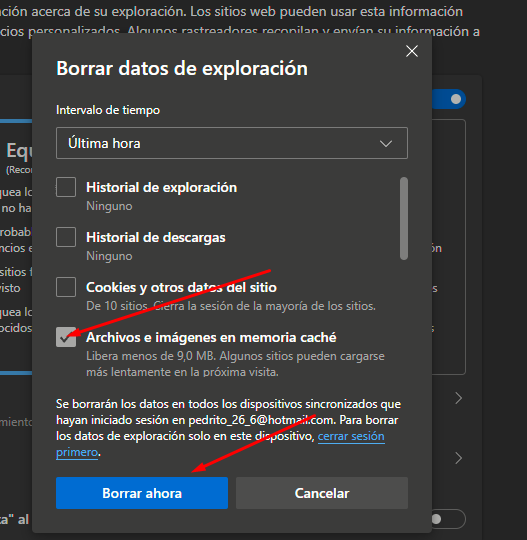Viewport: 527px width, 540px height.
Task: Click the chevron arrow in Última hora box
Action: [386, 143]
